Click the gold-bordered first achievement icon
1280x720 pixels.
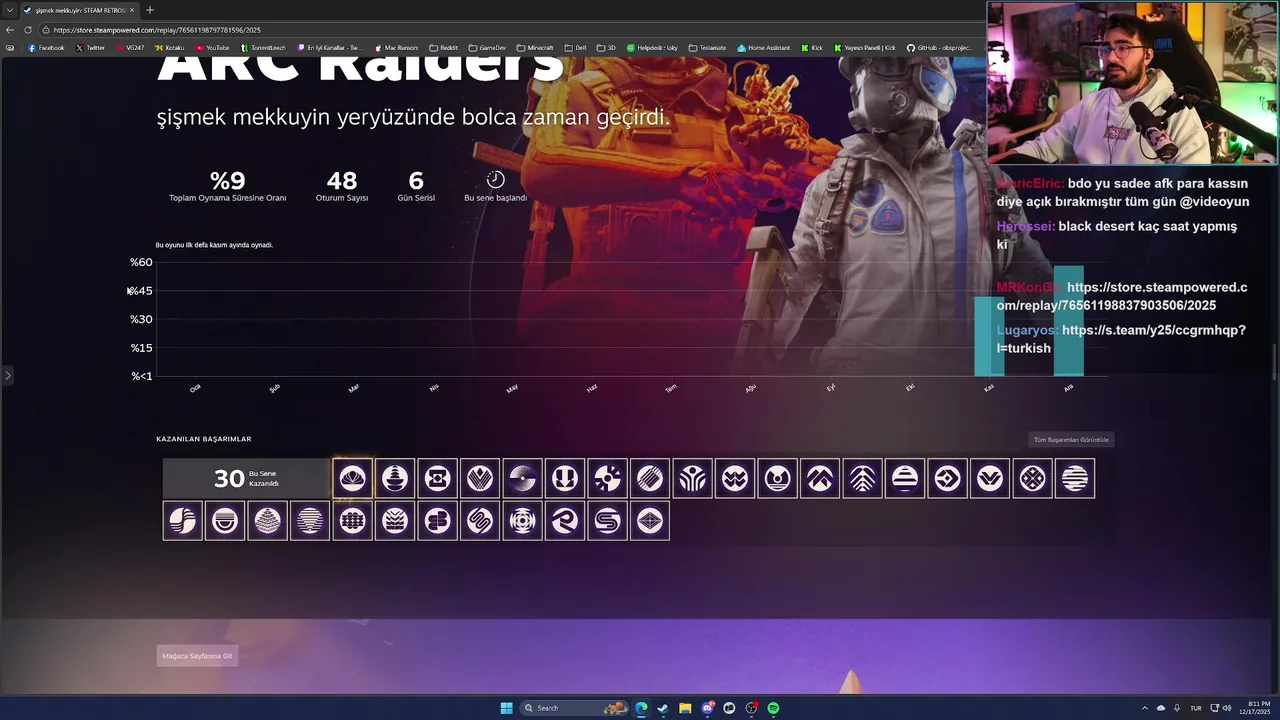coord(352,478)
